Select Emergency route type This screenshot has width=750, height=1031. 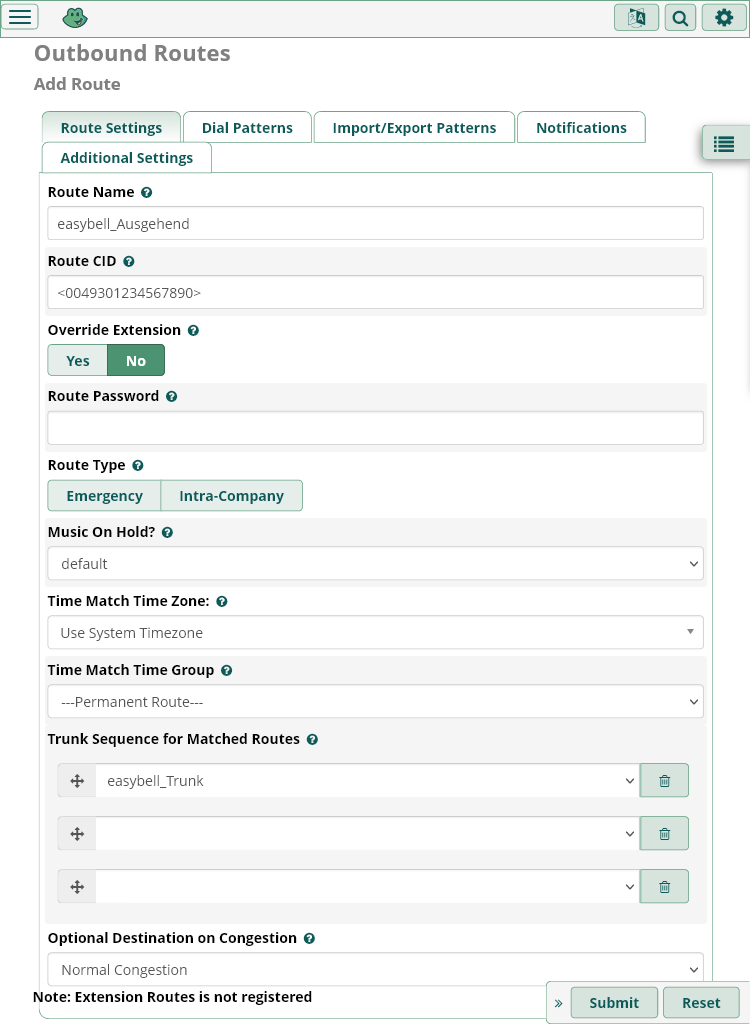[x=104, y=496]
